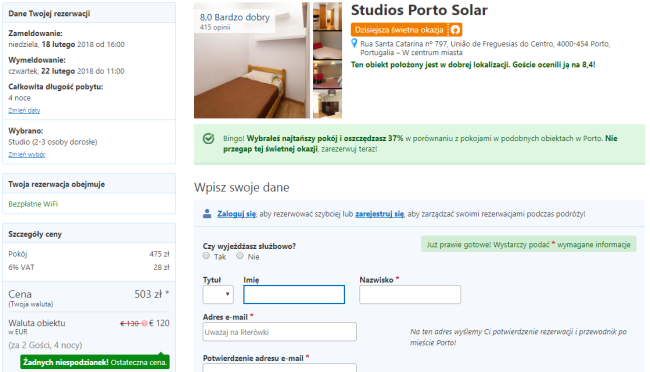The image size is (650, 372).
Task: Click the 415 opinii review count
Action: 215,27
